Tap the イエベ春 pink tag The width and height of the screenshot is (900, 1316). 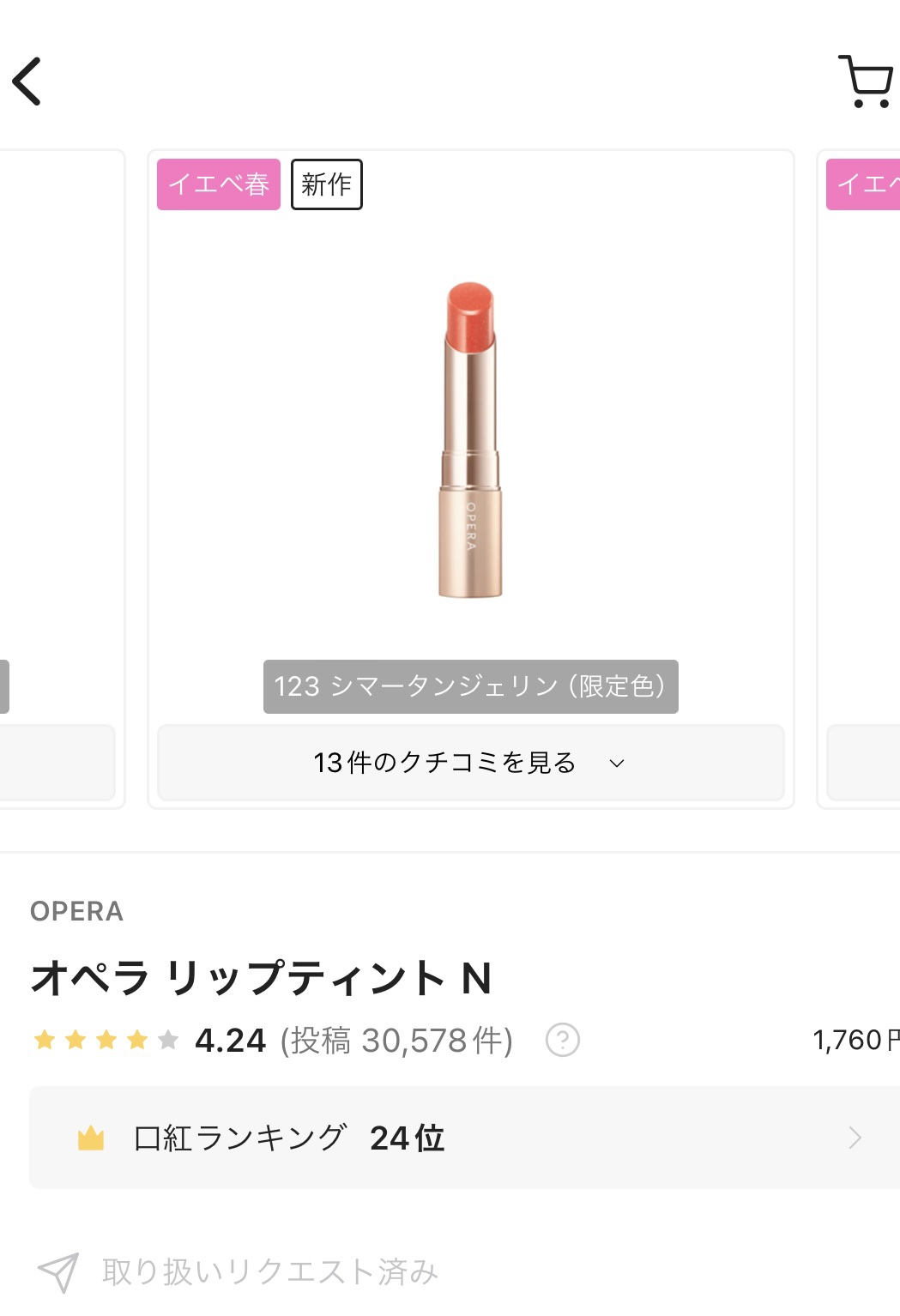click(219, 184)
